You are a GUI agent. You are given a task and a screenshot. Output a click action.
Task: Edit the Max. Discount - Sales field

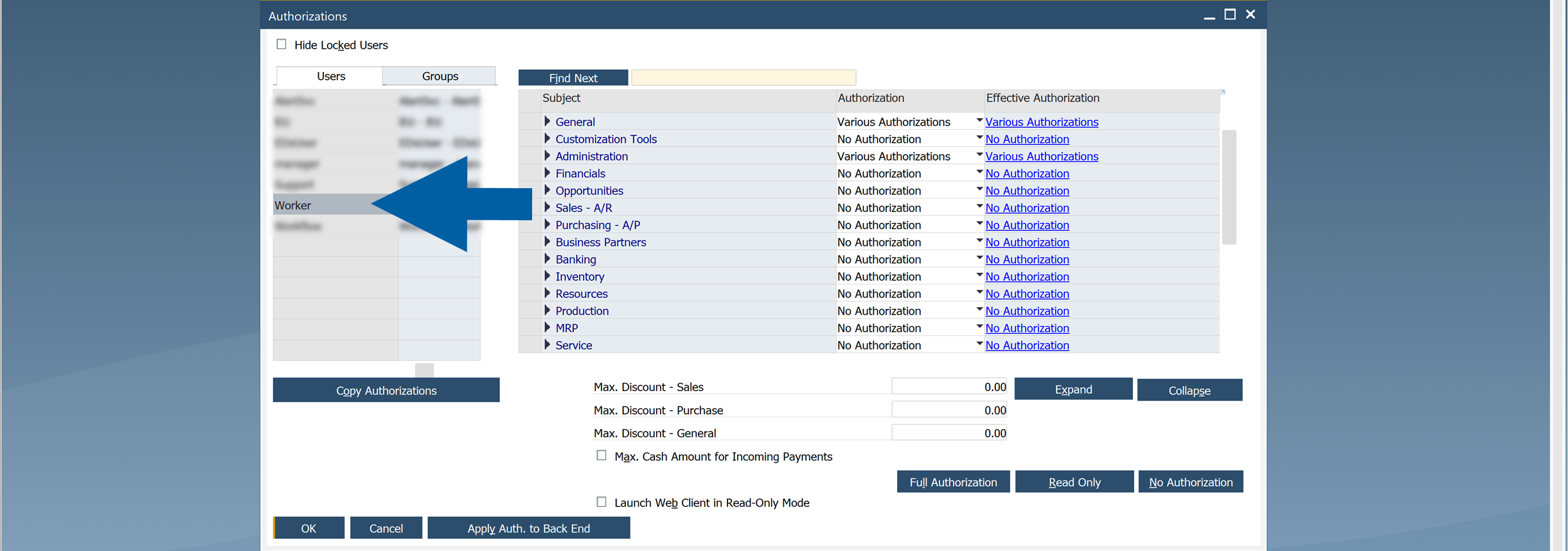[949, 387]
